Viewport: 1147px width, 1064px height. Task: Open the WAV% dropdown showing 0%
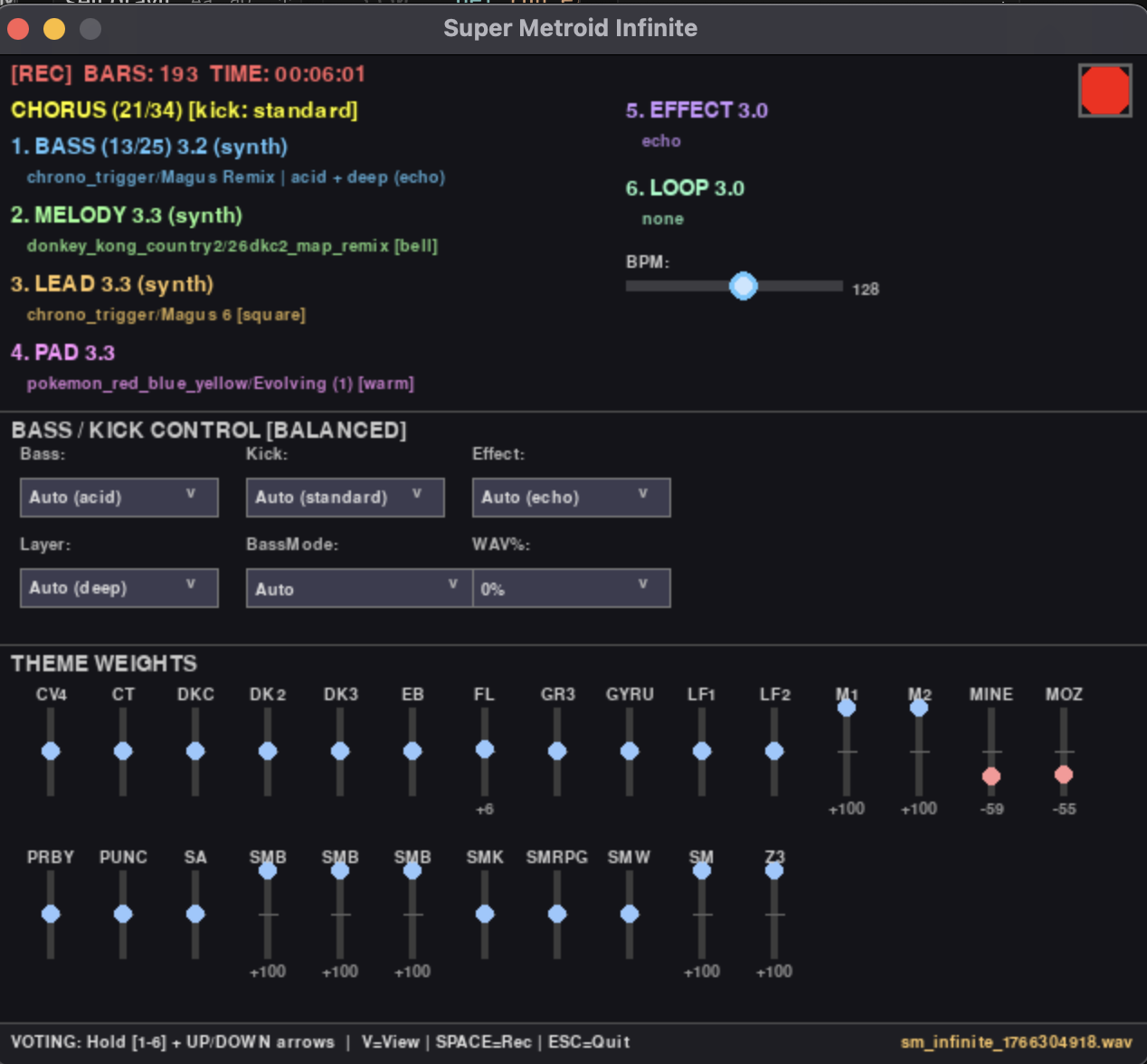click(571, 589)
